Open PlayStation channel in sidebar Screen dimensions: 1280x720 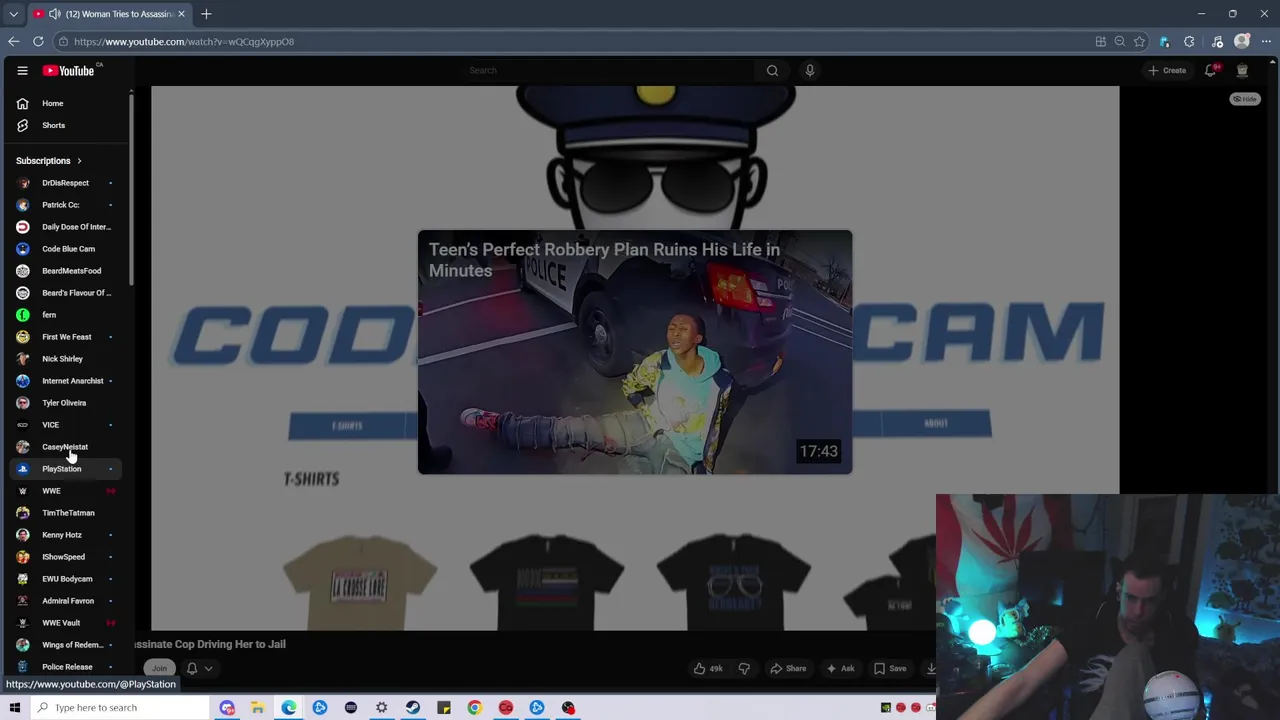tap(66, 469)
